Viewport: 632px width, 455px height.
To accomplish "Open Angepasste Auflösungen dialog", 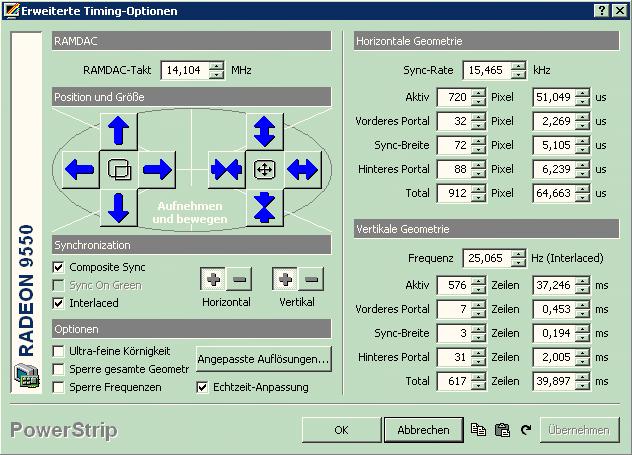I will tap(263, 358).
